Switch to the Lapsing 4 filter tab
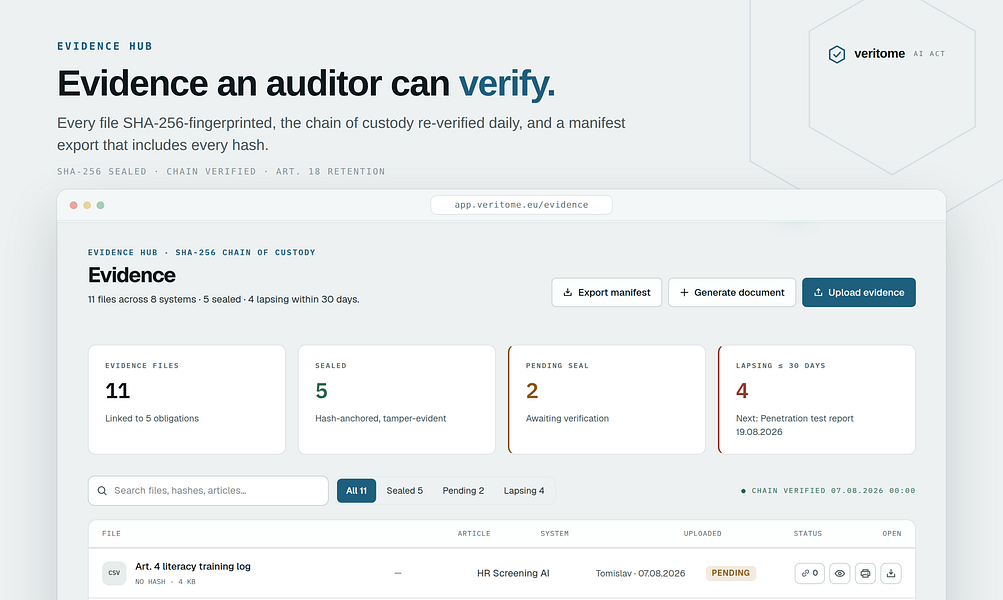 pyautogui.click(x=524, y=491)
